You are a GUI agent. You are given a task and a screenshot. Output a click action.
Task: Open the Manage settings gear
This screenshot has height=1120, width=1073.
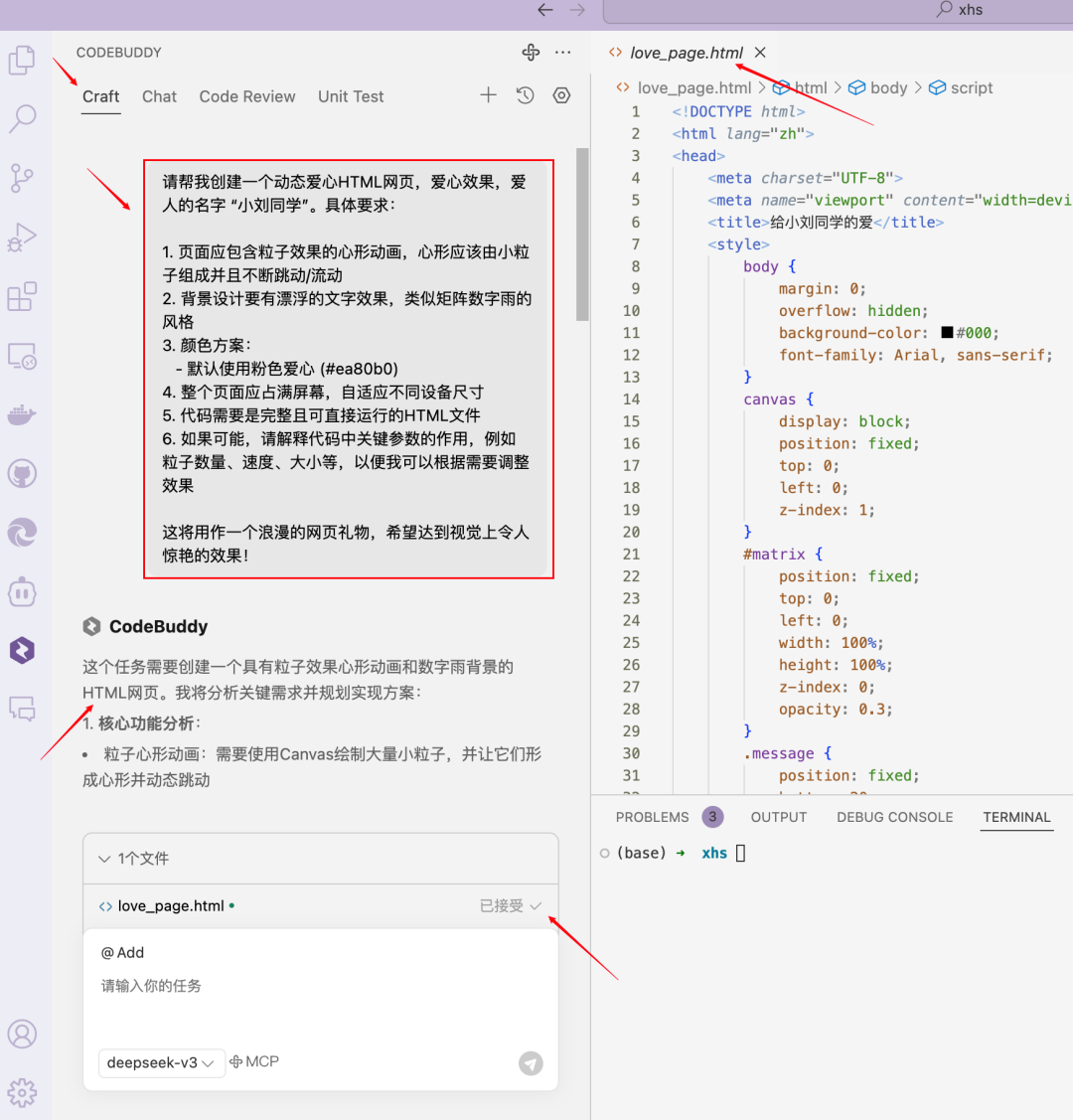pos(22,1093)
